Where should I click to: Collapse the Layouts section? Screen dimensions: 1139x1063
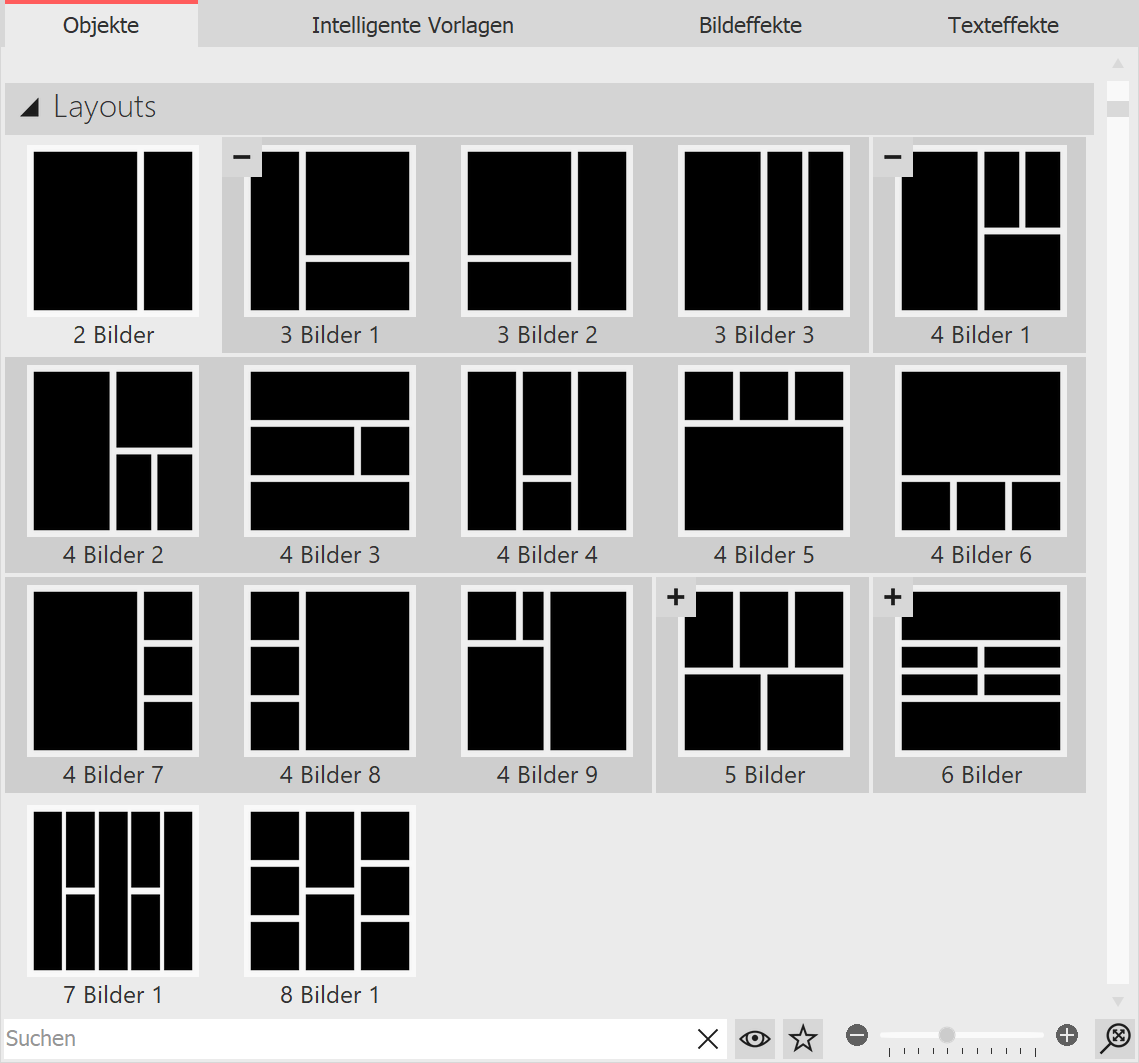click(29, 107)
